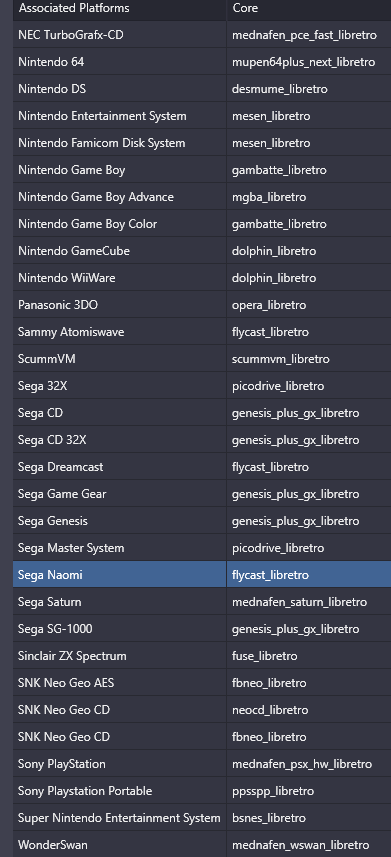Select the Sega Master System platform cell
Image resolution: width=391 pixels, height=857 pixels.
point(120,548)
